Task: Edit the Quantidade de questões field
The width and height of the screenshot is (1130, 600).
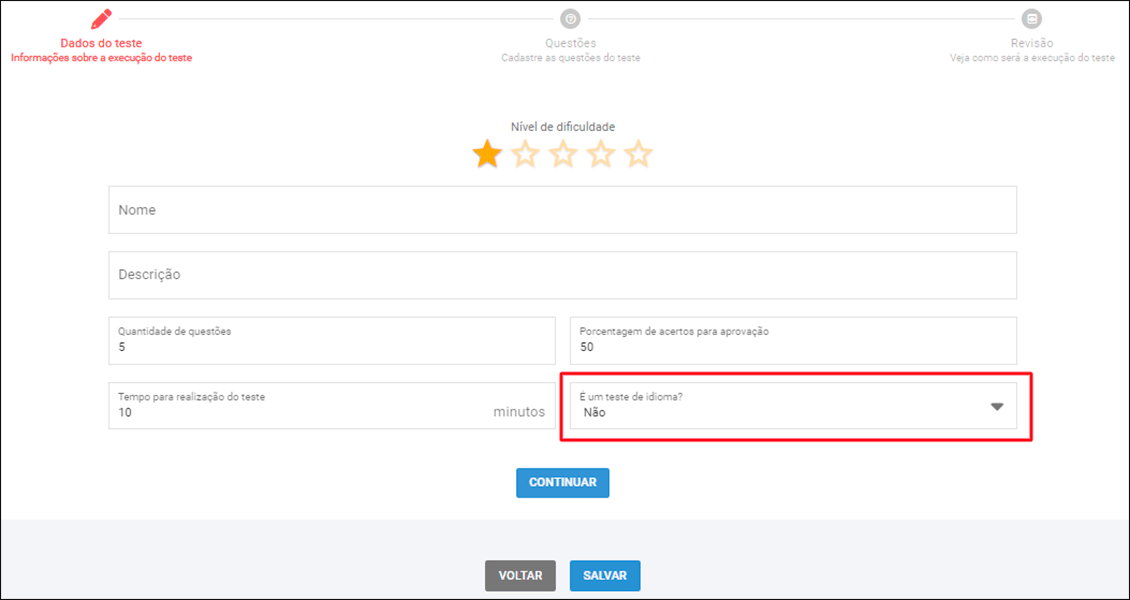Action: coord(331,348)
